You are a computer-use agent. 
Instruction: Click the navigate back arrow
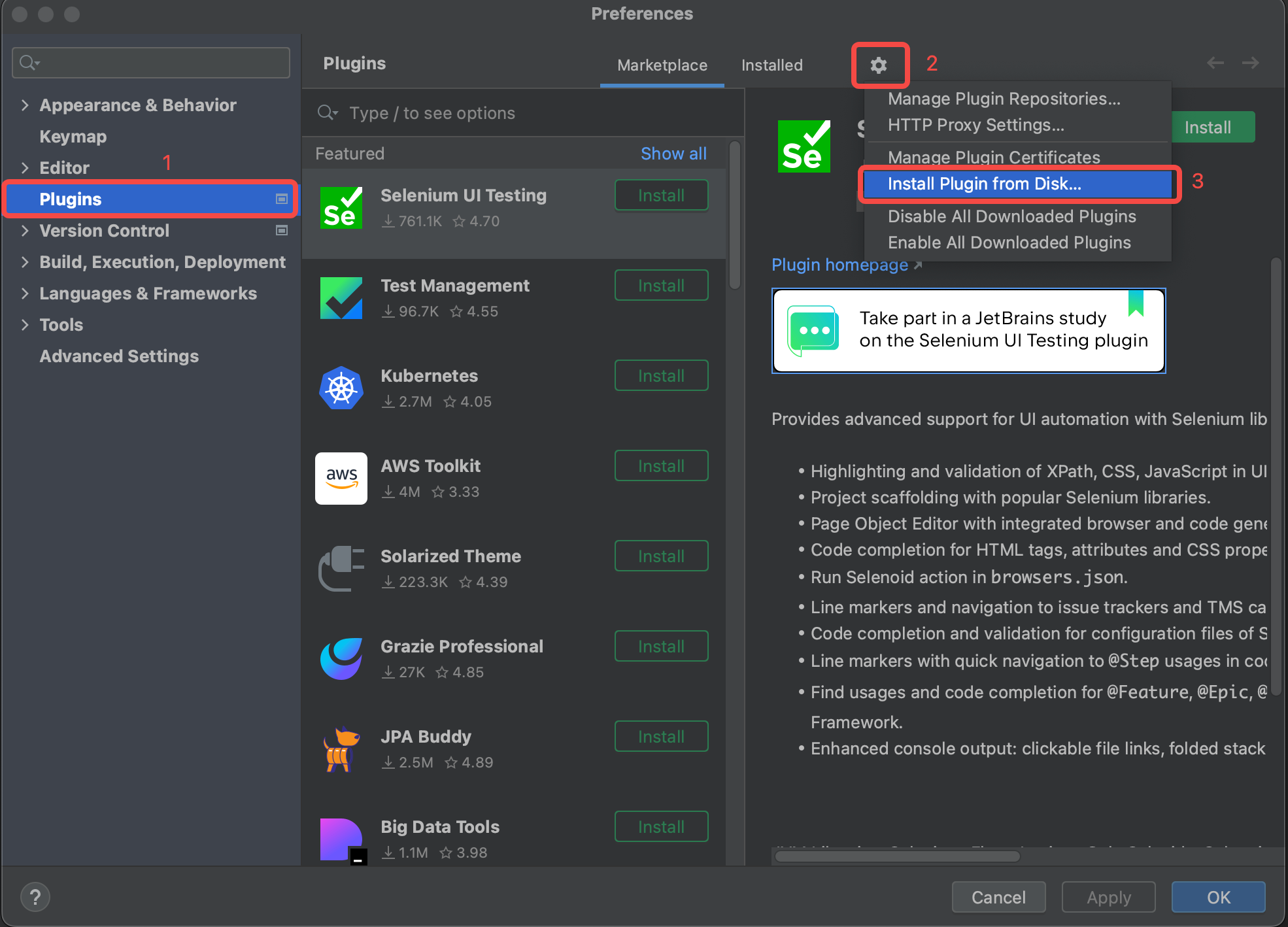pos(1215,63)
